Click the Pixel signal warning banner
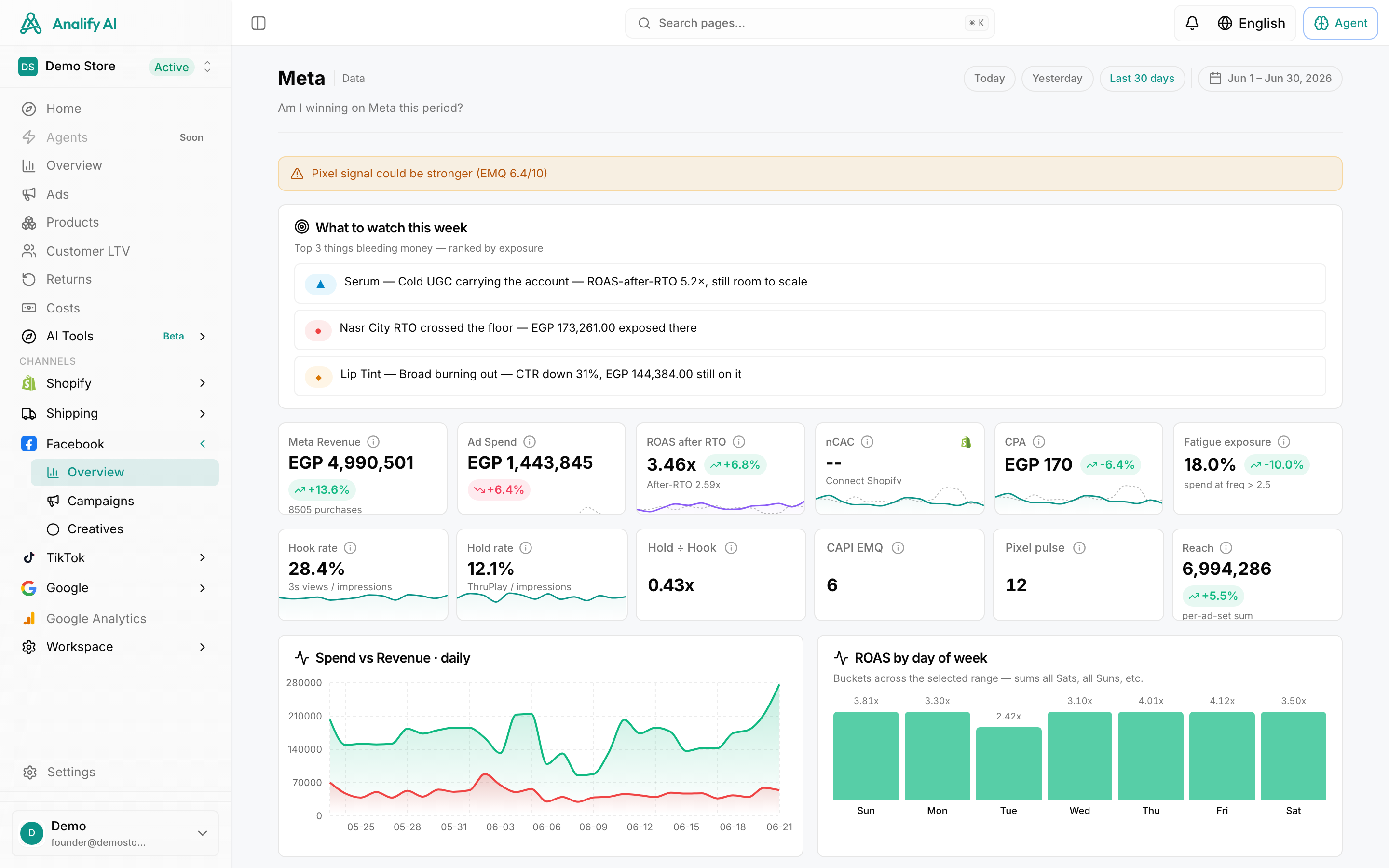The image size is (1389, 868). [x=810, y=174]
